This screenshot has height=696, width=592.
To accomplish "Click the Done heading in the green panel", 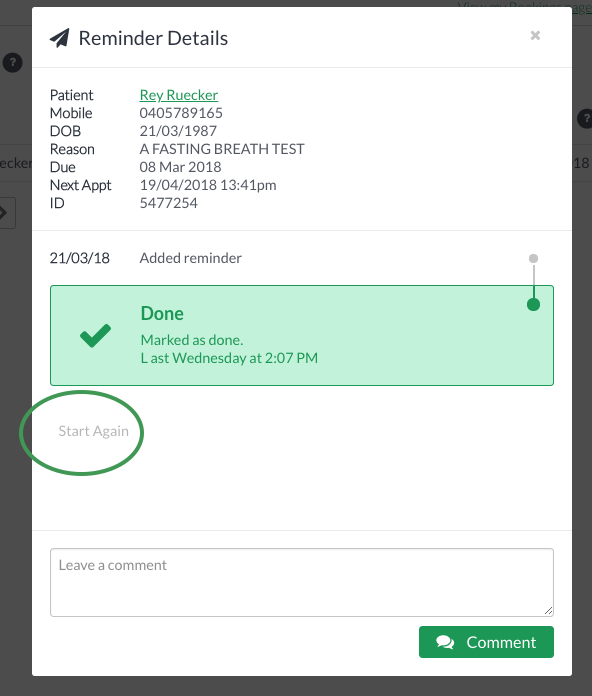I will click(162, 313).
